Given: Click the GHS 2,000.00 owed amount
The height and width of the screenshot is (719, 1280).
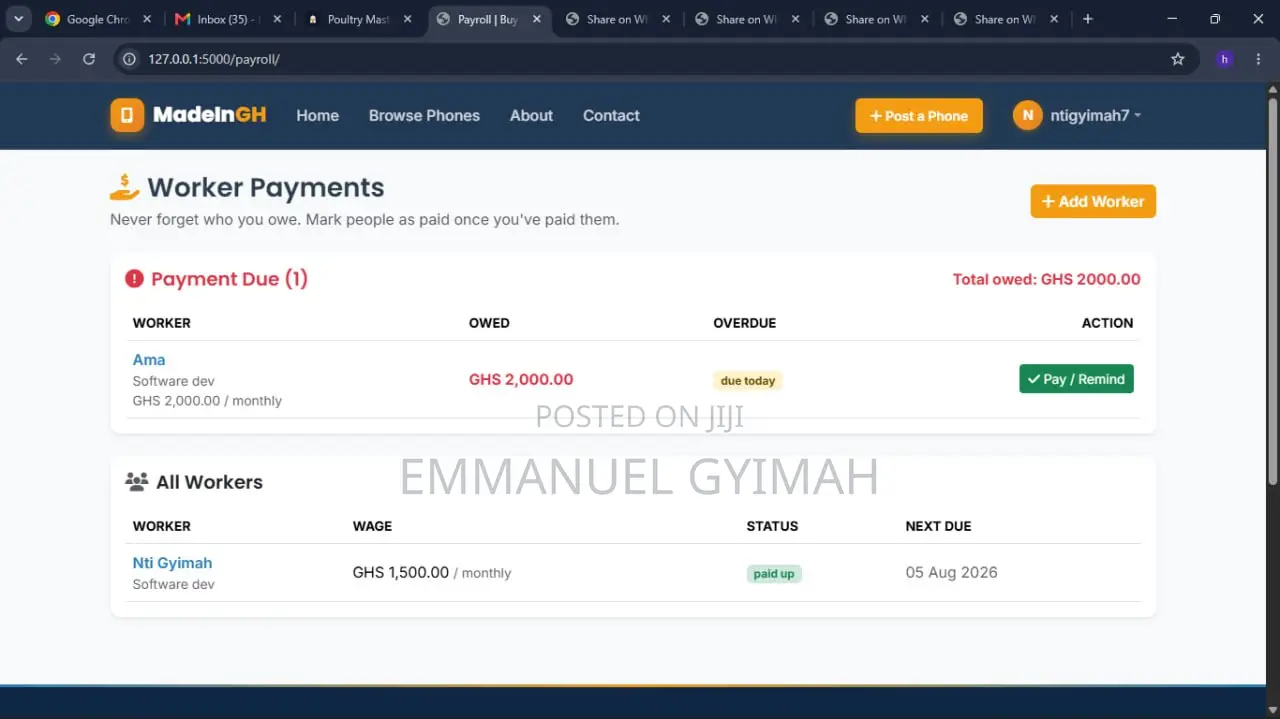Looking at the screenshot, I should click(x=521, y=379).
